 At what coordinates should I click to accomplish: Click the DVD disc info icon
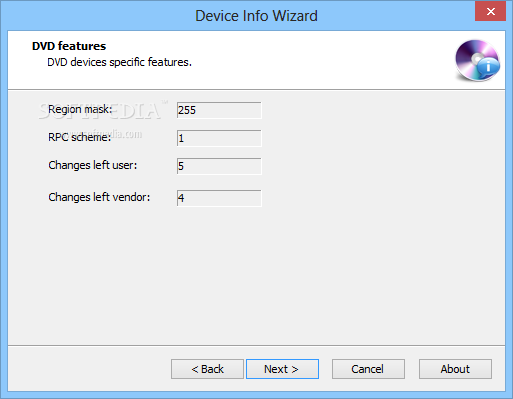point(477,60)
